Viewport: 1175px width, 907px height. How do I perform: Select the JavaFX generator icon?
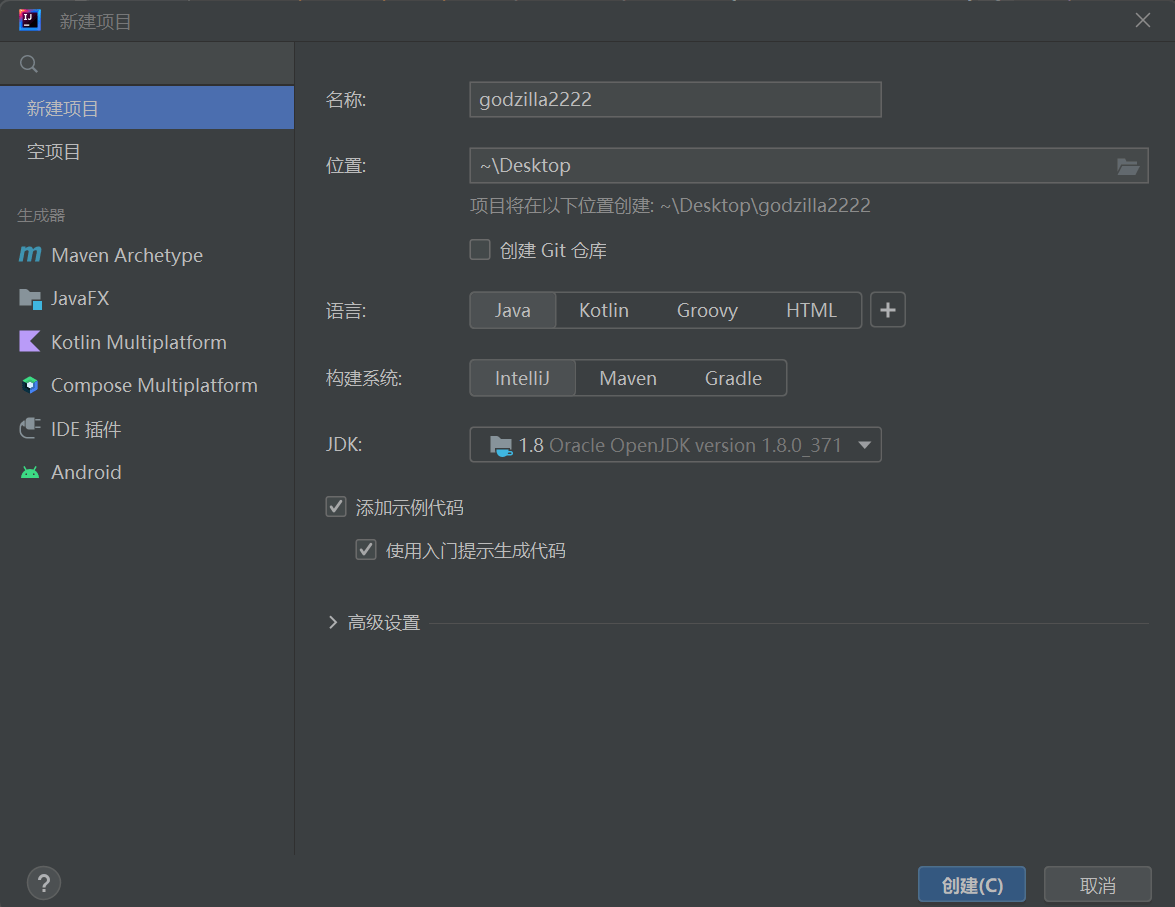[30, 299]
